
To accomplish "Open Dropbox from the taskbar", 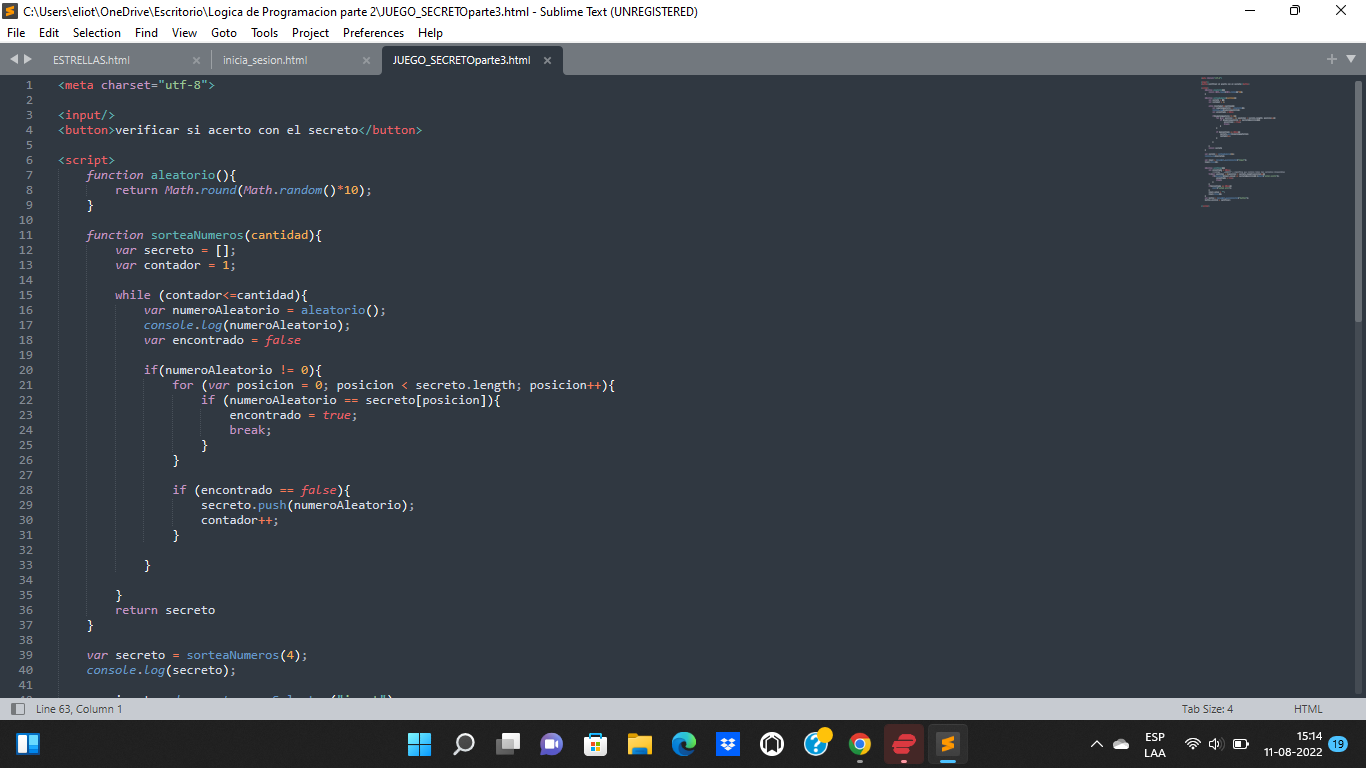I will [x=728, y=744].
